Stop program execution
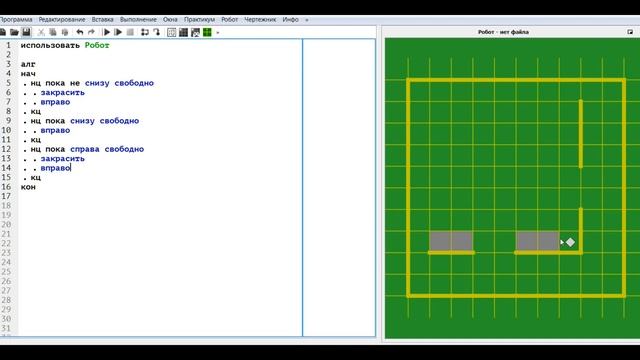The height and width of the screenshot is (360, 640). [130, 32]
